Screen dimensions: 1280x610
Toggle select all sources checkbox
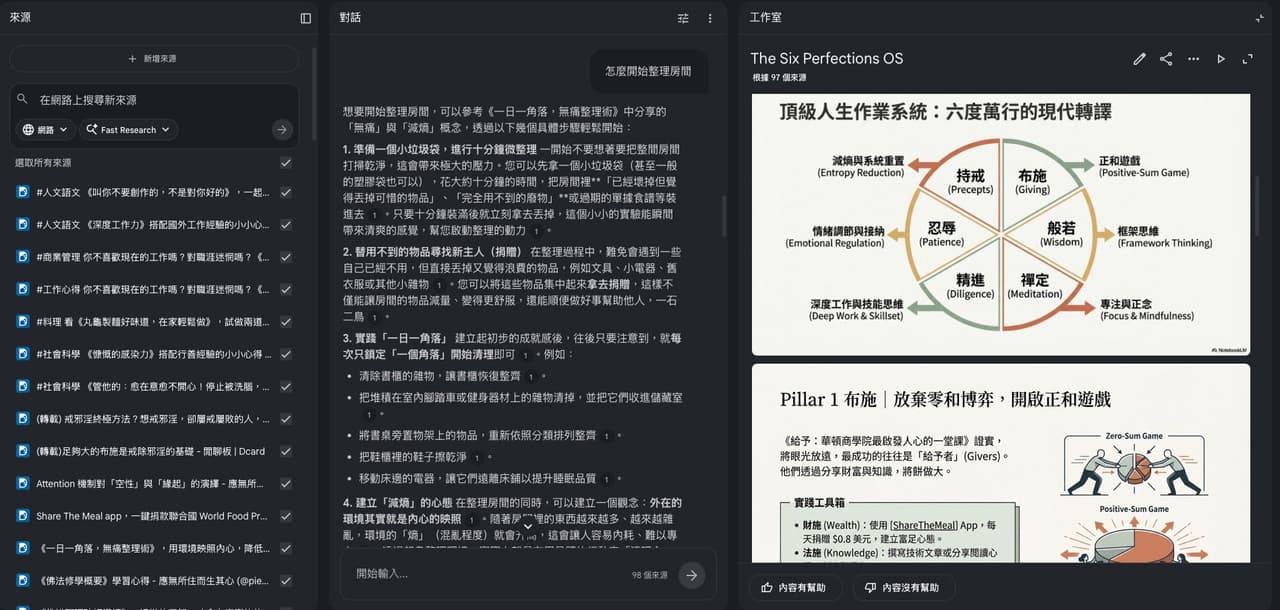tap(286, 162)
